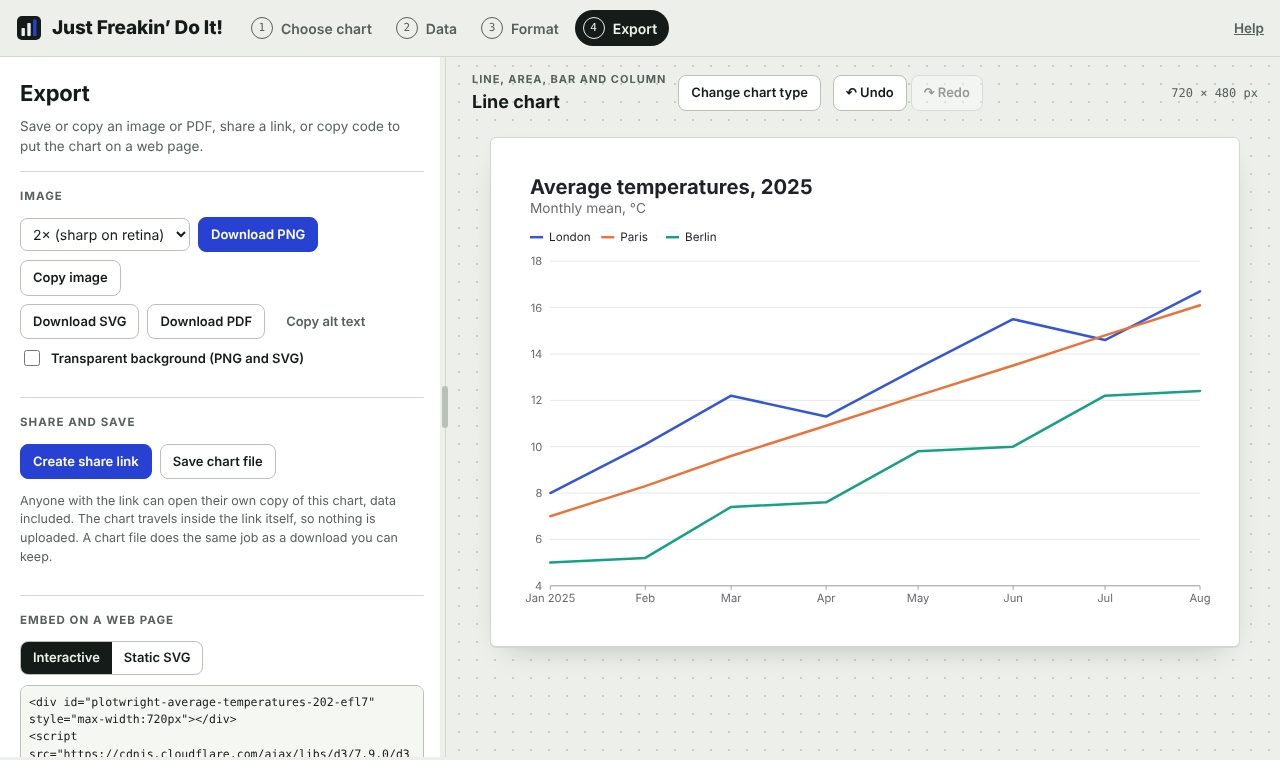The height and width of the screenshot is (760, 1280).
Task: Open the Help link
Action: (1249, 28)
